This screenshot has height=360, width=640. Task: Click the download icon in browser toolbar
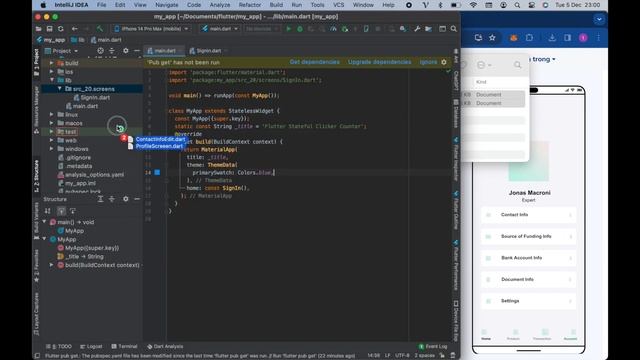[552, 38]
